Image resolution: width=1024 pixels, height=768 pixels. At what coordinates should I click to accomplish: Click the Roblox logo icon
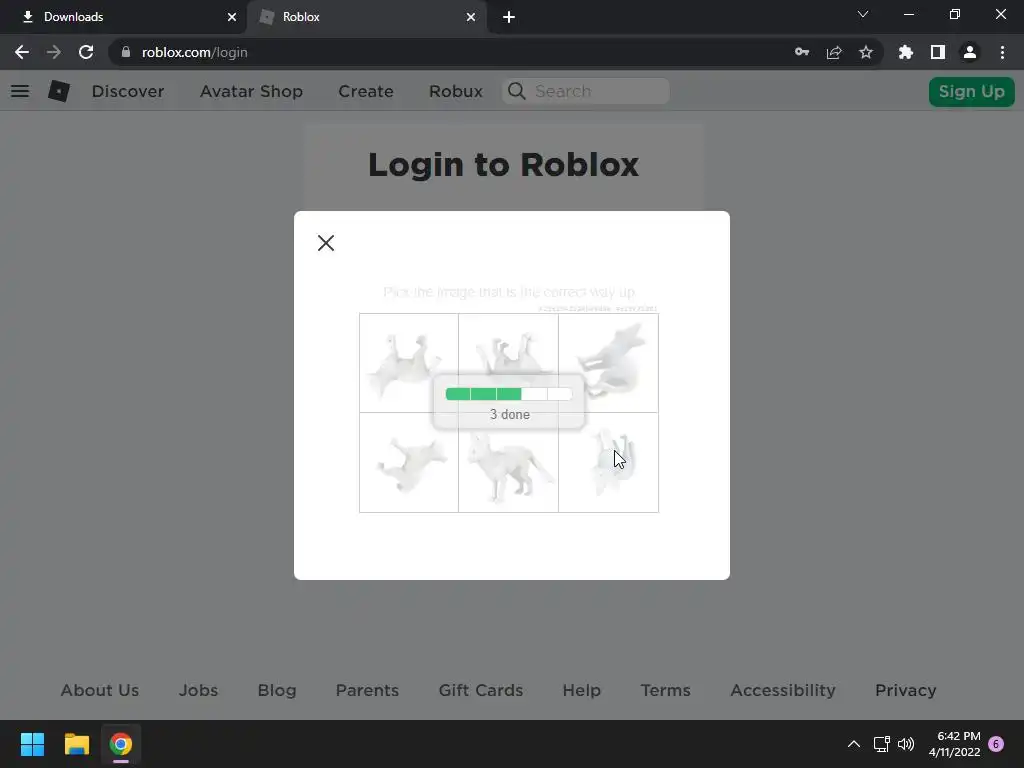tap(59, 91)
